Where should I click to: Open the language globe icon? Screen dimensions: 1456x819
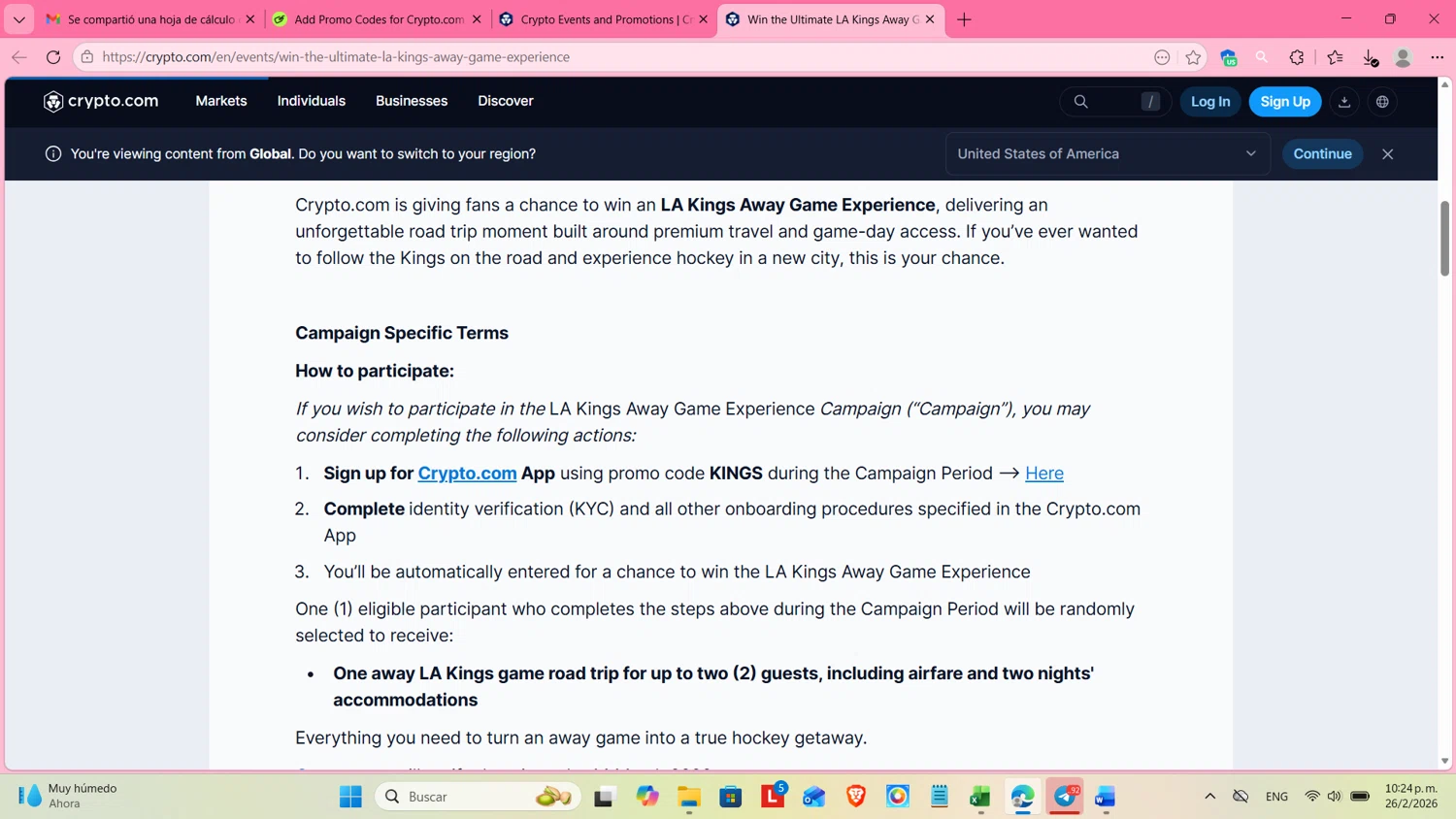coord(1382,101)
